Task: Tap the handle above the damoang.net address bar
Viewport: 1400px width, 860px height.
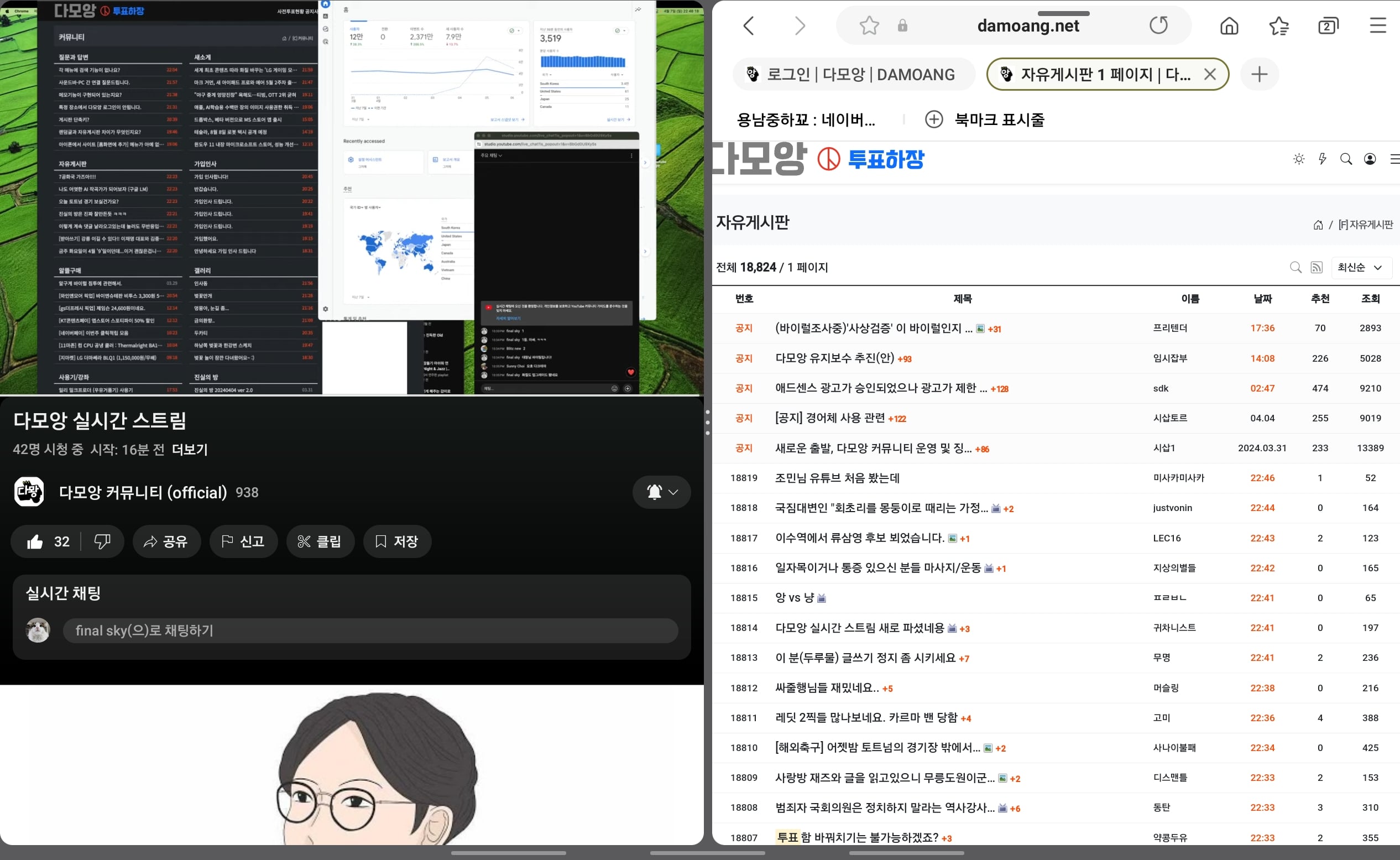Action: click(1063, 13)
